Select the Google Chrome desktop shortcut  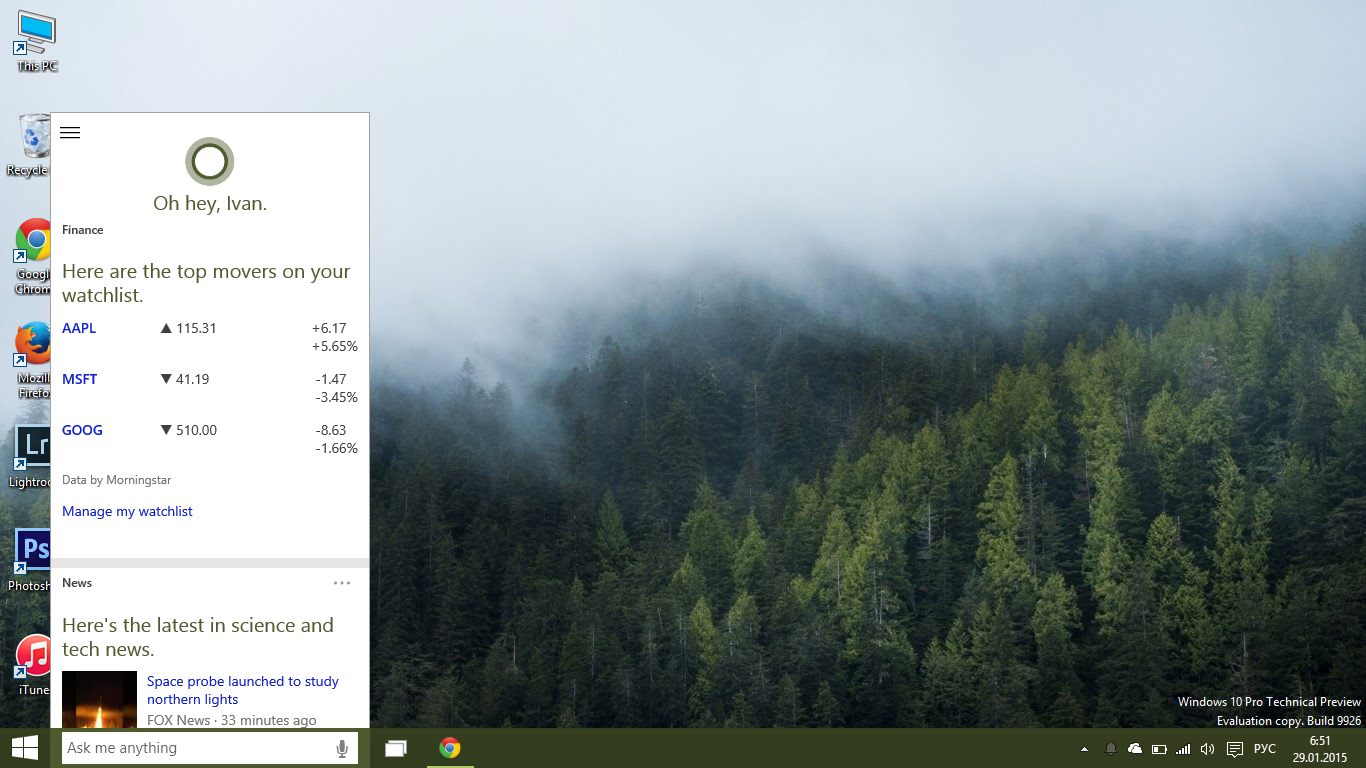[x=31, y=257]
